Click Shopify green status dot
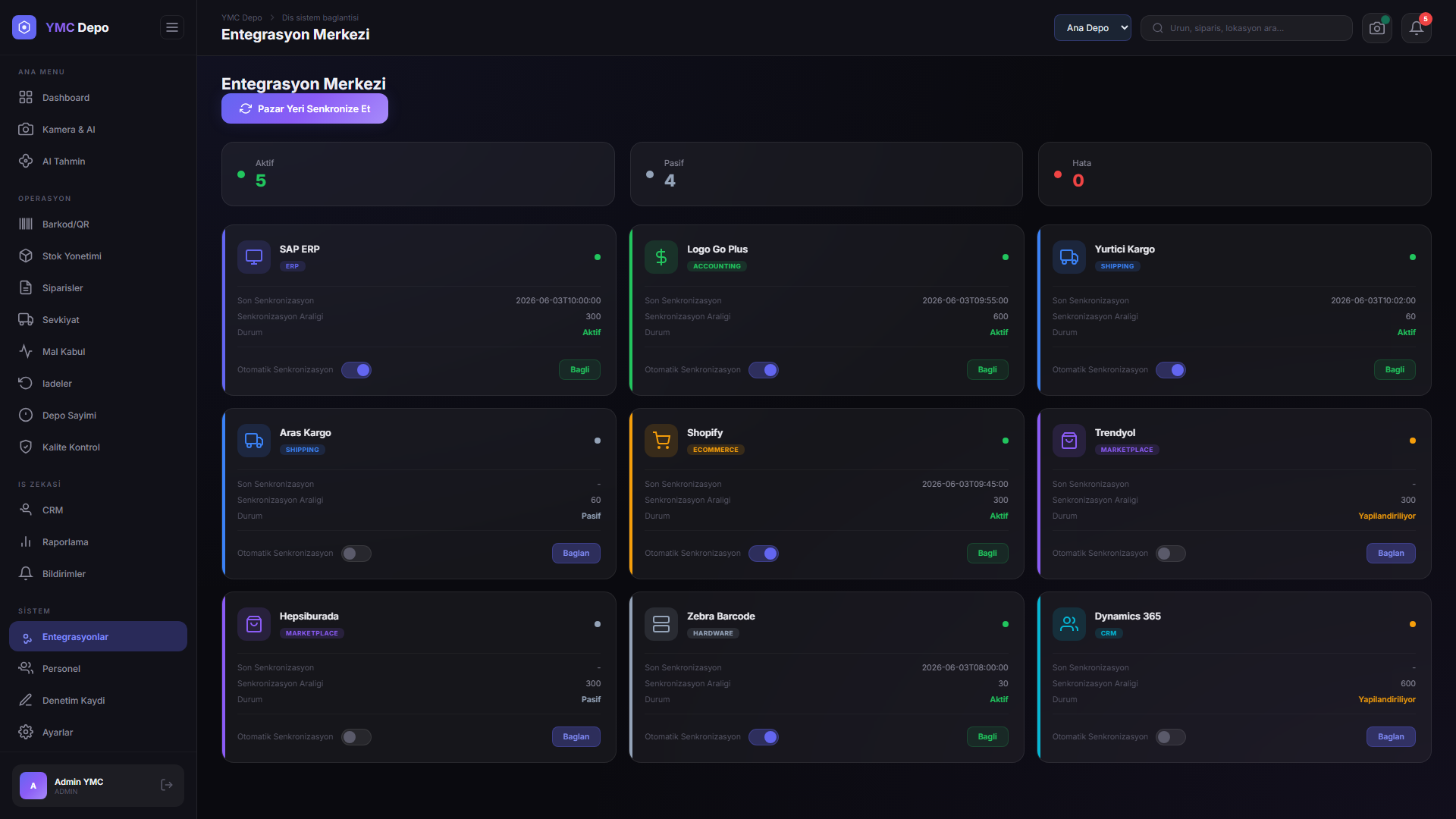 point(1006,441)
